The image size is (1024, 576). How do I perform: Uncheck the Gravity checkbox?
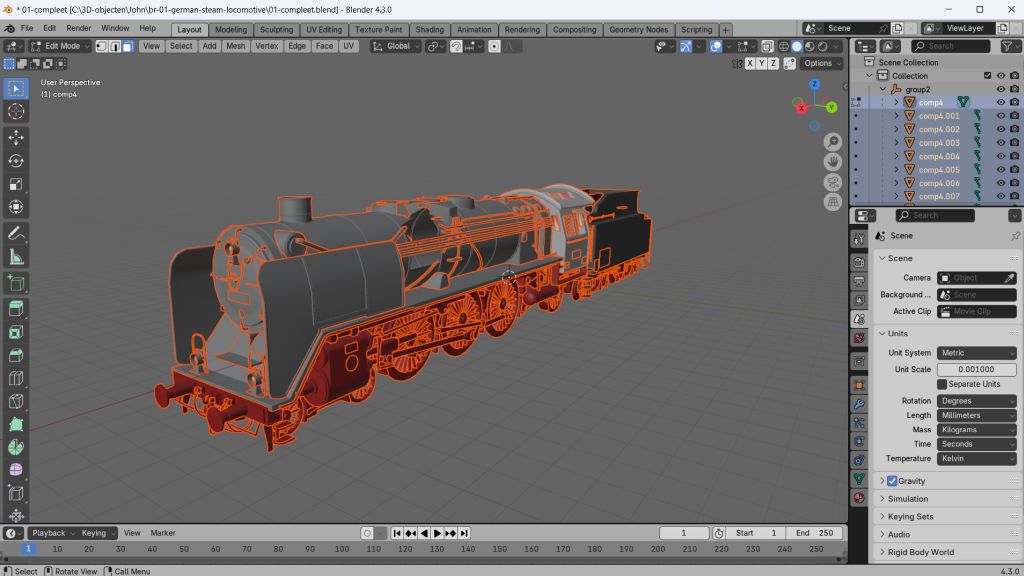[x=892, y=481]
